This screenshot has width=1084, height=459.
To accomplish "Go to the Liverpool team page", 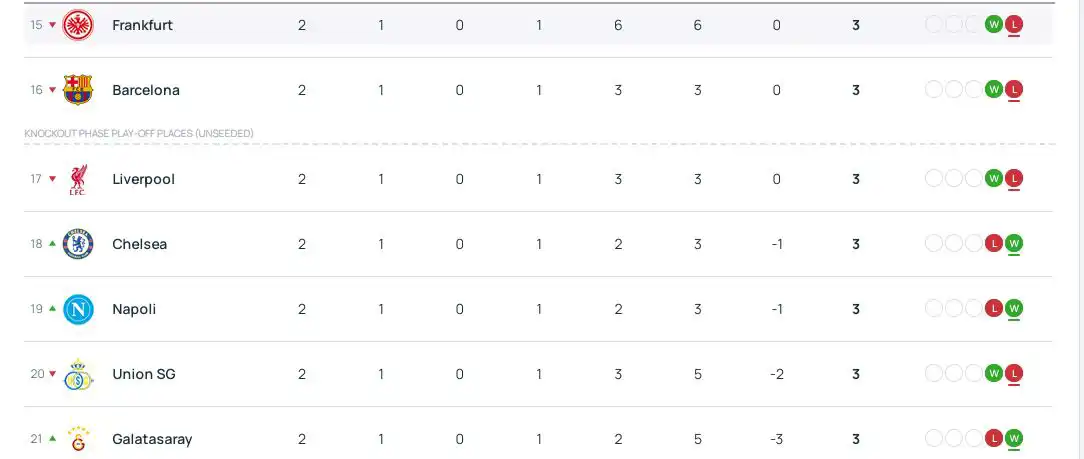I will 143,179.
